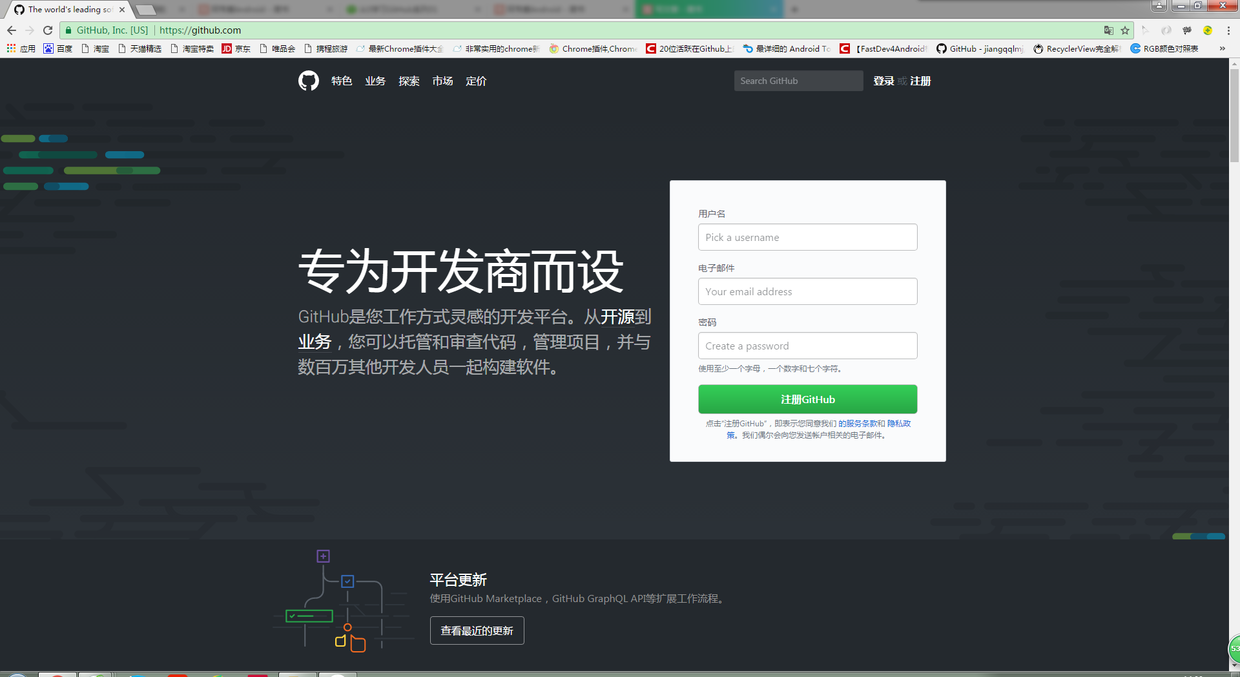The height and width of the screenshot is (677, 1240).
Task: Click the secure padlock GitHub, Inc. badge
Action: (107, 30)
